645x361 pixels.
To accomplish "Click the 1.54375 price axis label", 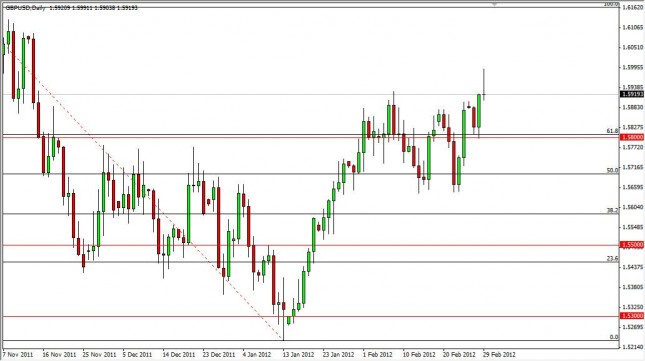I will (x=633, y=267).
